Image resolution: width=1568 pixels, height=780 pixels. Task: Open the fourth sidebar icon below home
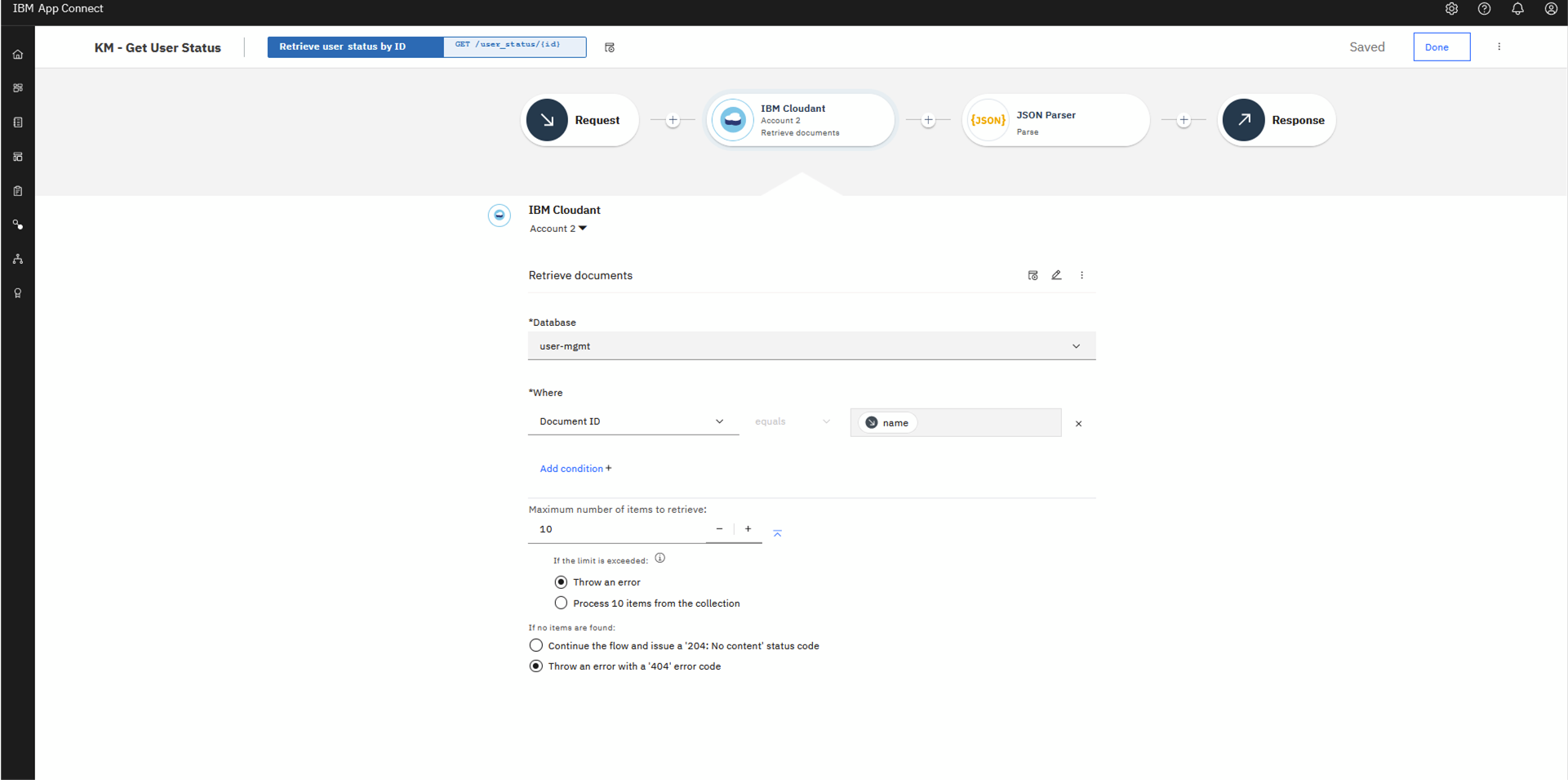[x=18, y=157]
